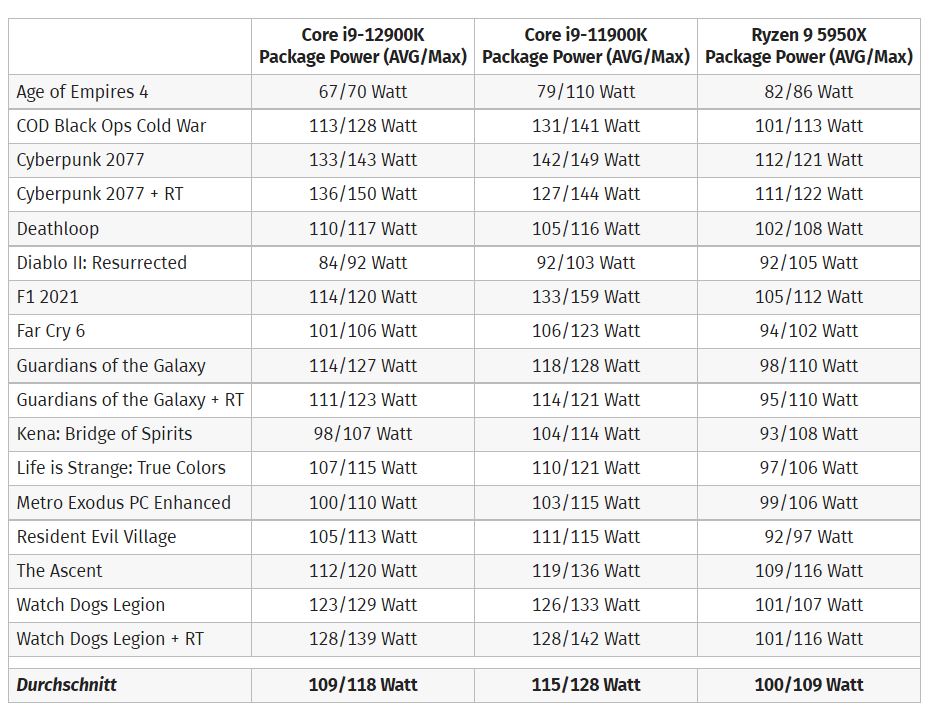929x722 pixels.
Task: Click the COD Black Ops Cold War label
Action: (111, 126)
